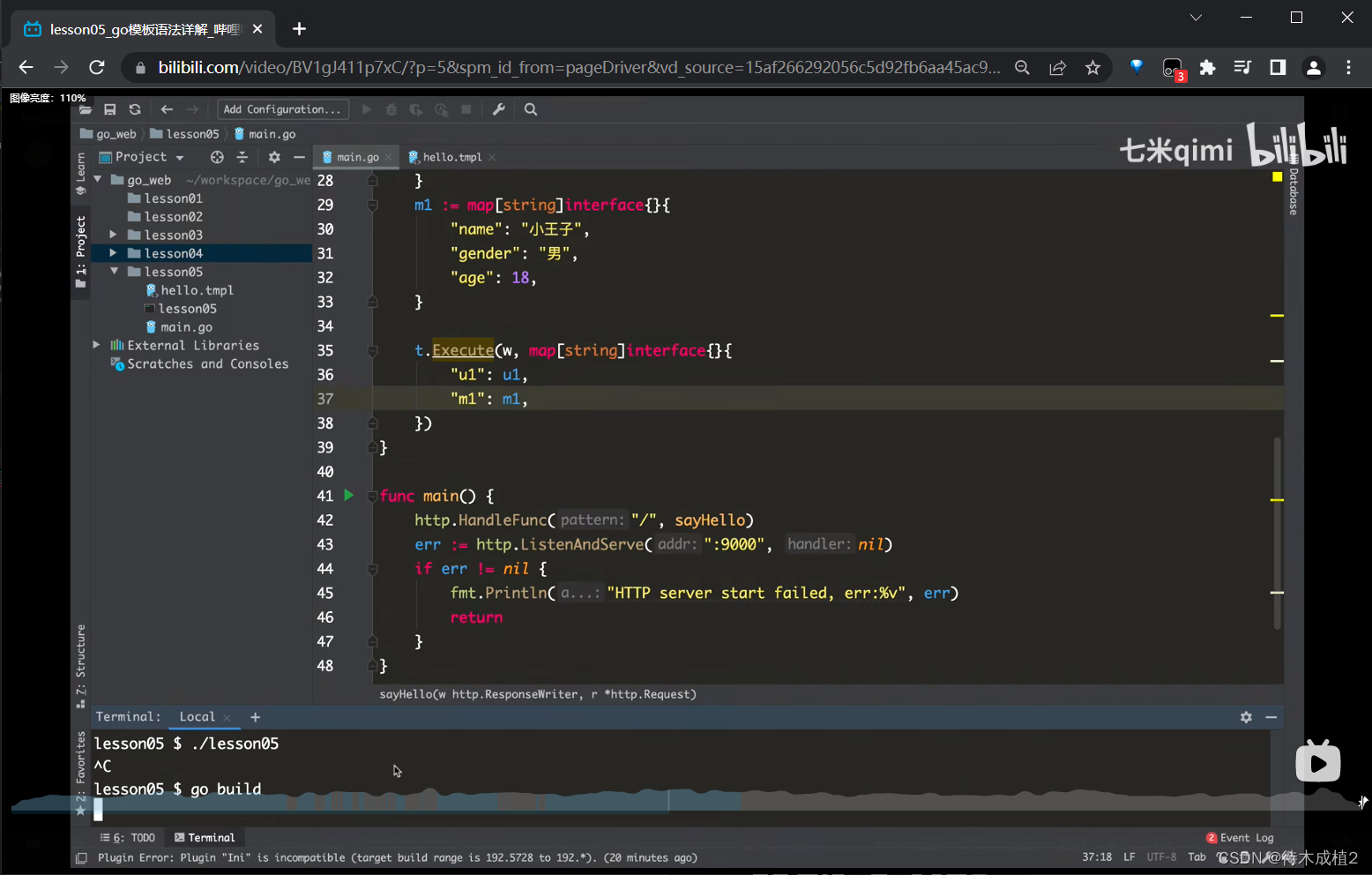This screenshot has height=875, width=1372.
Task: Click the IDE save all icon
Action: tap(110, 109)
